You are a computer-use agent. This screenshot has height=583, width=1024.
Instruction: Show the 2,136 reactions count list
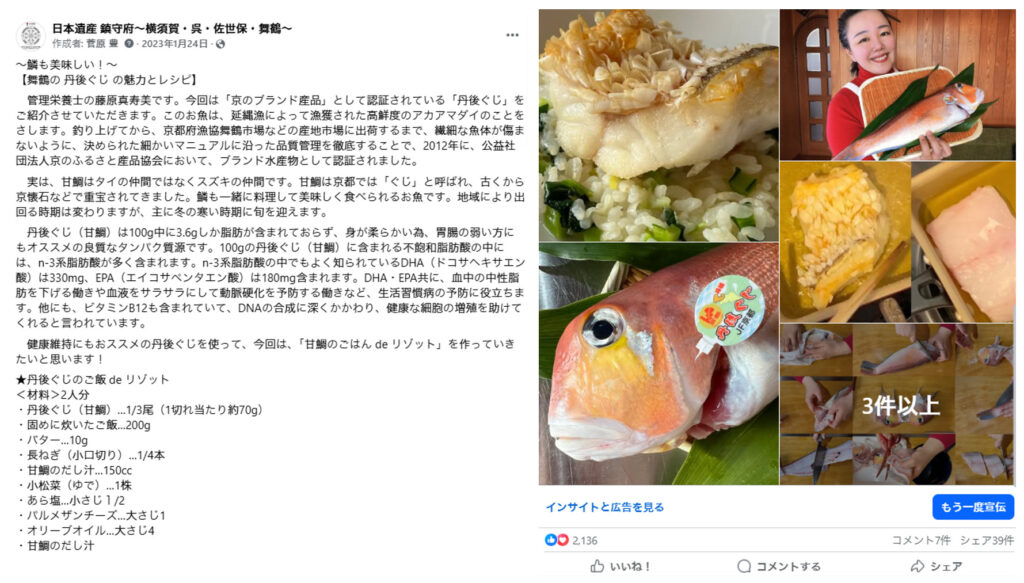coord(584,541)
